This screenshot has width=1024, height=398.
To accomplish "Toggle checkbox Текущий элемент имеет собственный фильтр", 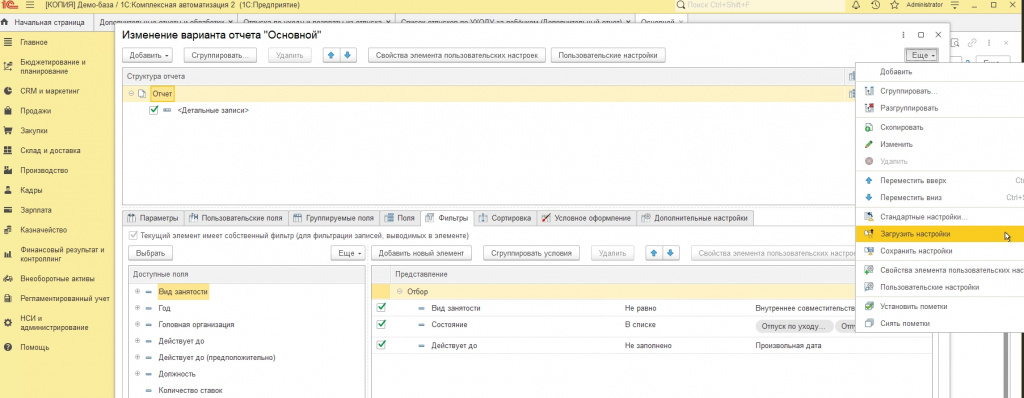I will pos(134,235).
